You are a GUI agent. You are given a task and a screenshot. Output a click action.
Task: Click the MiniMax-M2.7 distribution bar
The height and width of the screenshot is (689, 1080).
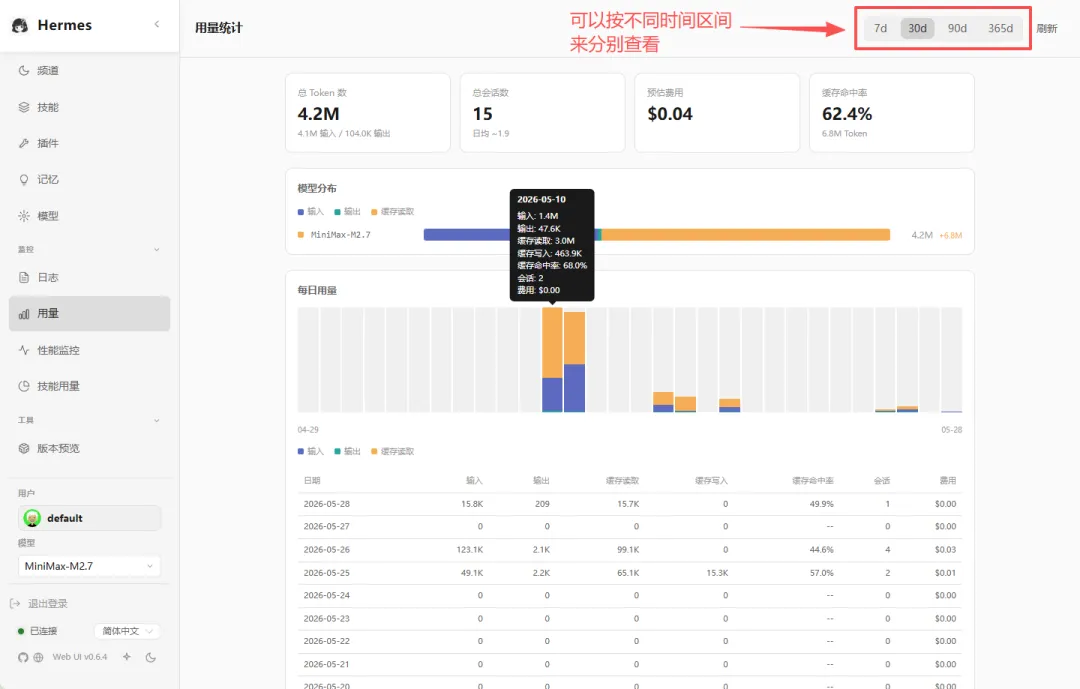pos(656,235)
